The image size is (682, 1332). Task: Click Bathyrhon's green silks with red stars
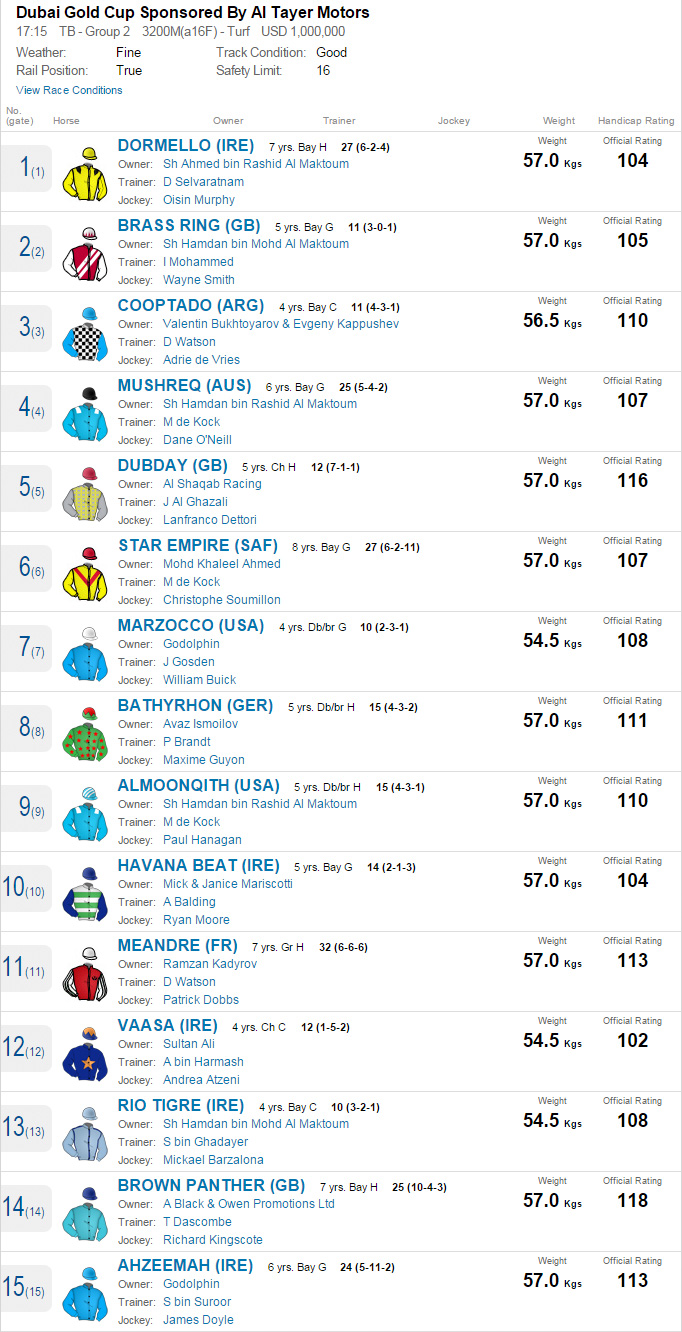(x=84, y=732)
